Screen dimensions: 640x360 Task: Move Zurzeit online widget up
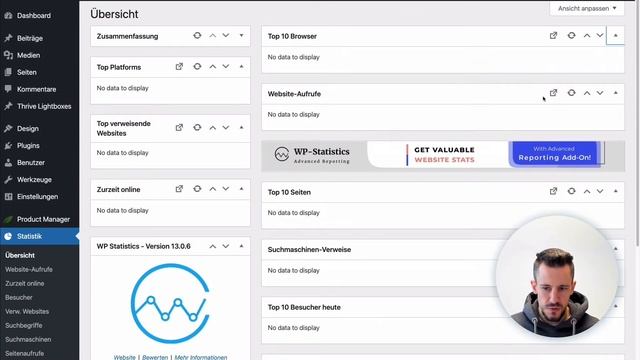[x=213, y=189]
